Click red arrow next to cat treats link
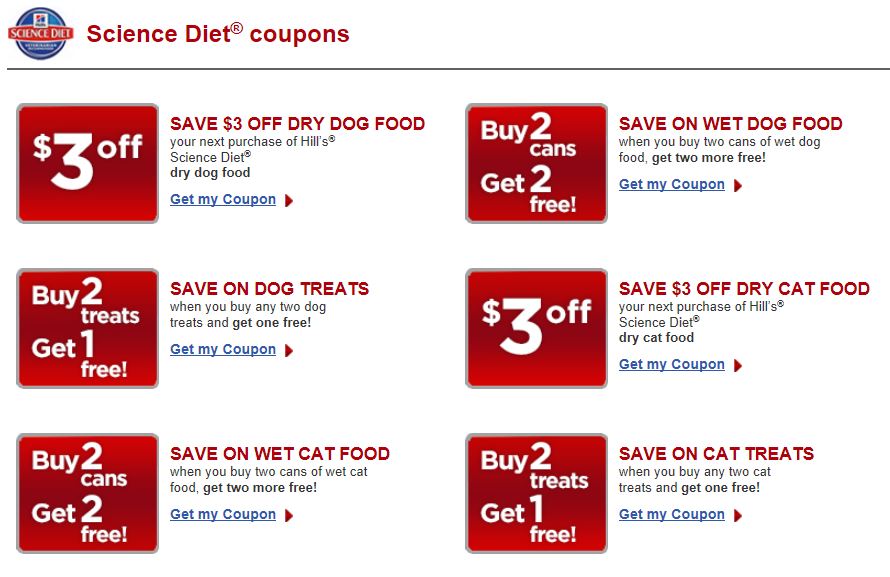Image resolution: width=890 pixels, height=577 pixels. tap(738, 516)
